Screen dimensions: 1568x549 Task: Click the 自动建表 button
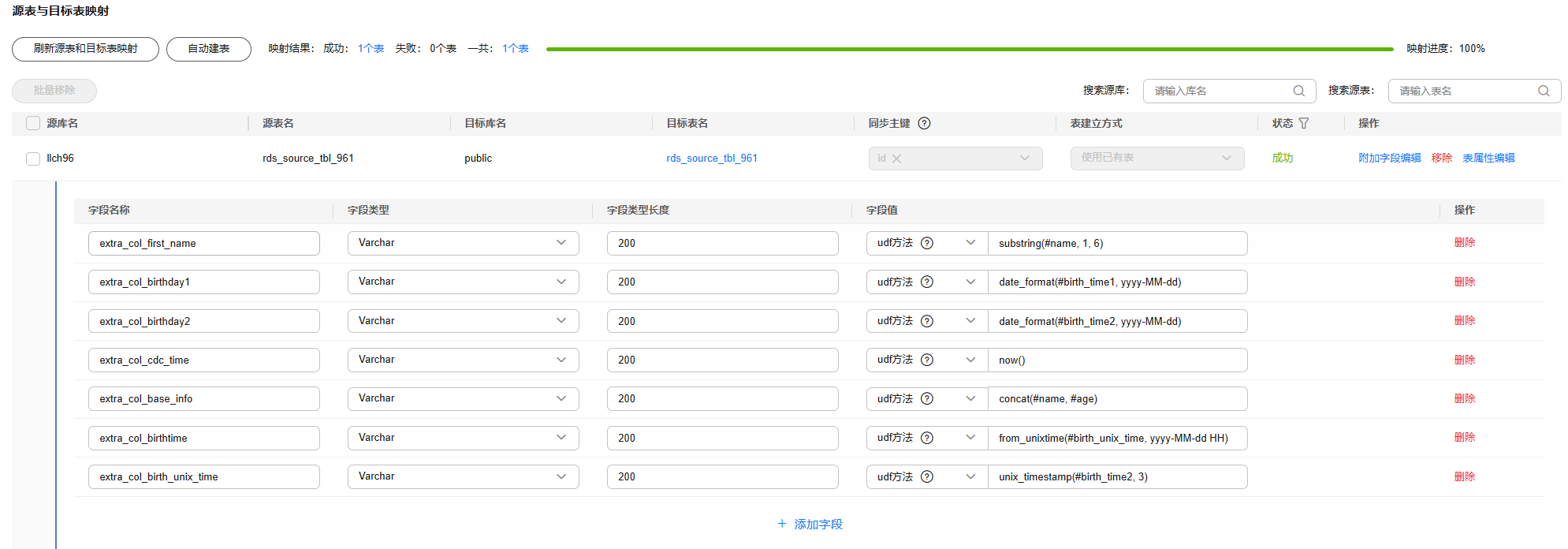coord(209,49)
